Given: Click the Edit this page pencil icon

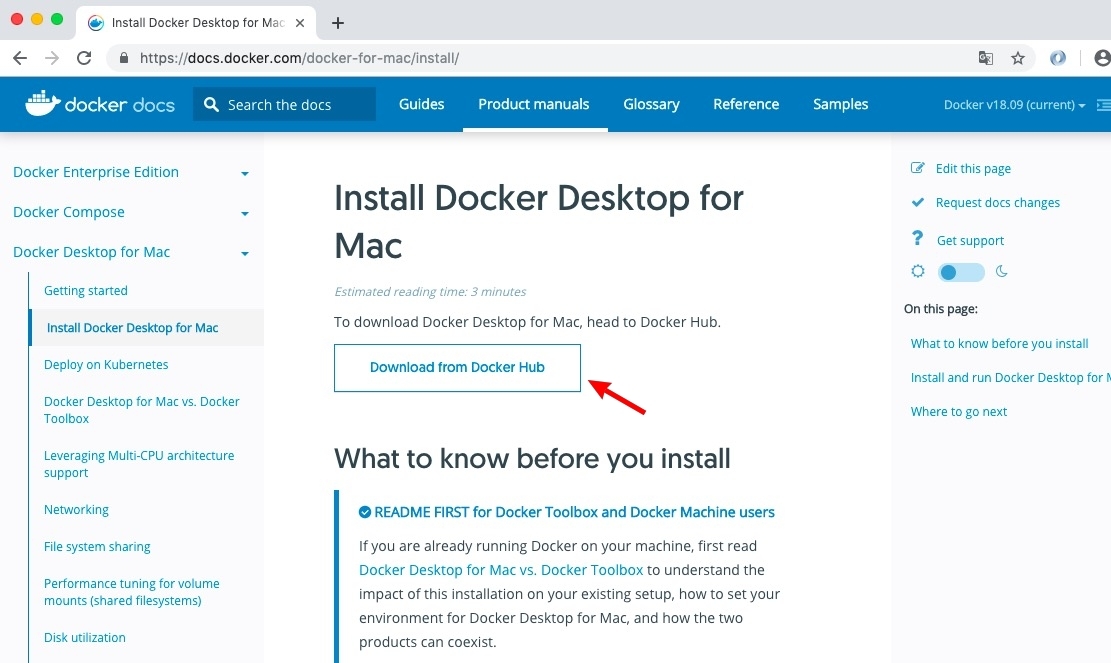Looking at the screenshot, I should (x=918, y=168).
